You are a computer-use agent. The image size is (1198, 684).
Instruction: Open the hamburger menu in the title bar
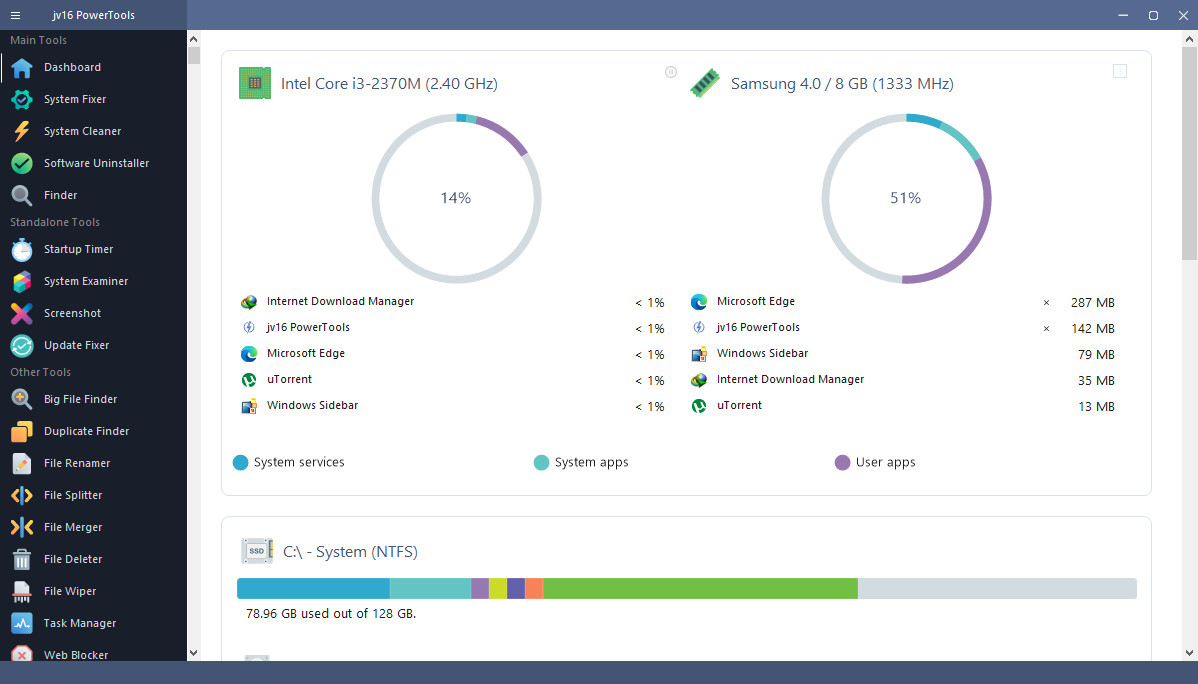coord(15,15)
